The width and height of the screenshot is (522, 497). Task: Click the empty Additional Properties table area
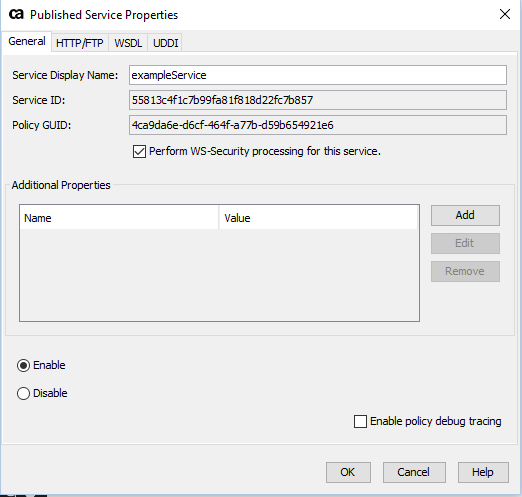[219, 275]
